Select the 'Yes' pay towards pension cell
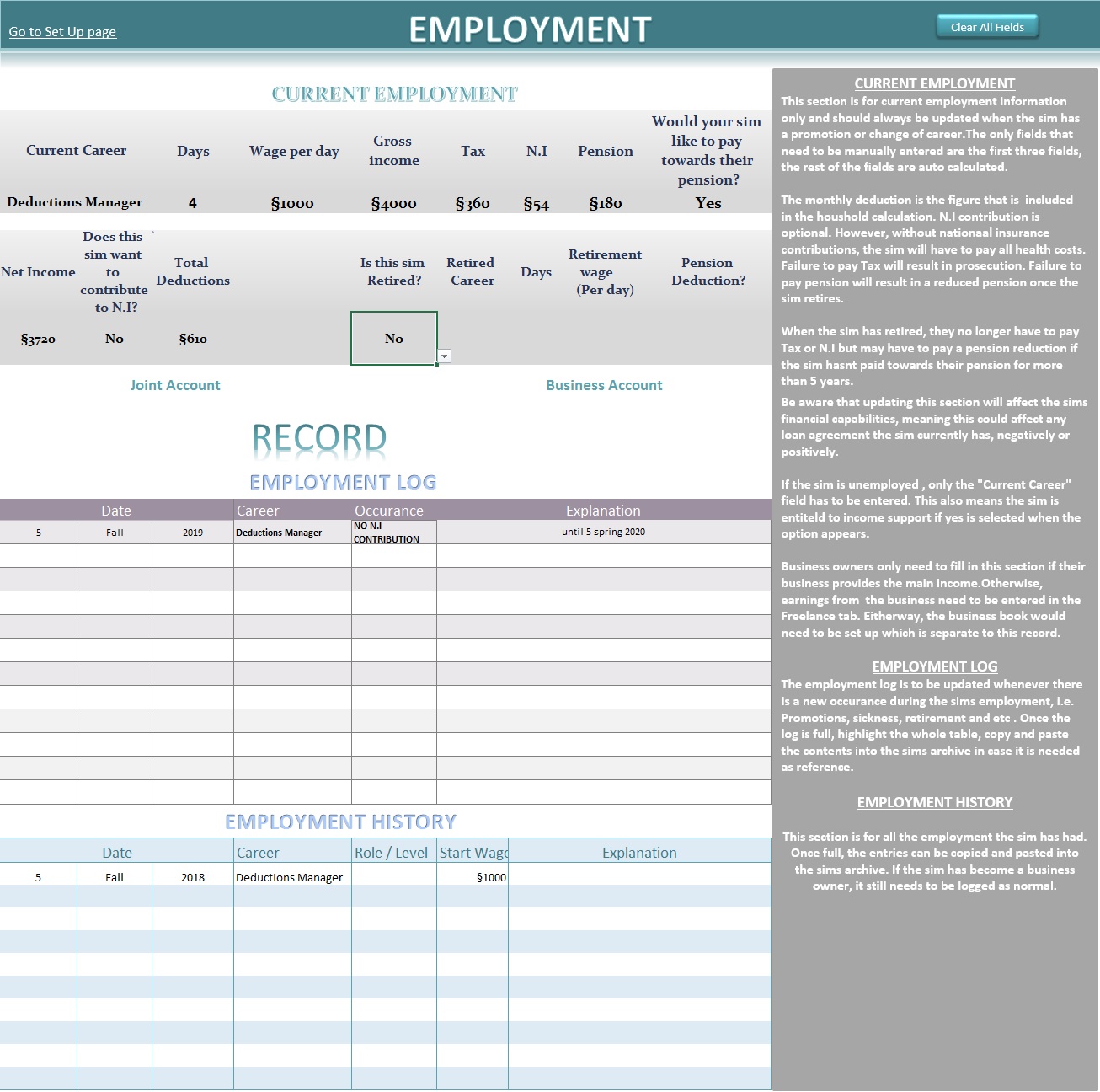 [x=708, y=203]
